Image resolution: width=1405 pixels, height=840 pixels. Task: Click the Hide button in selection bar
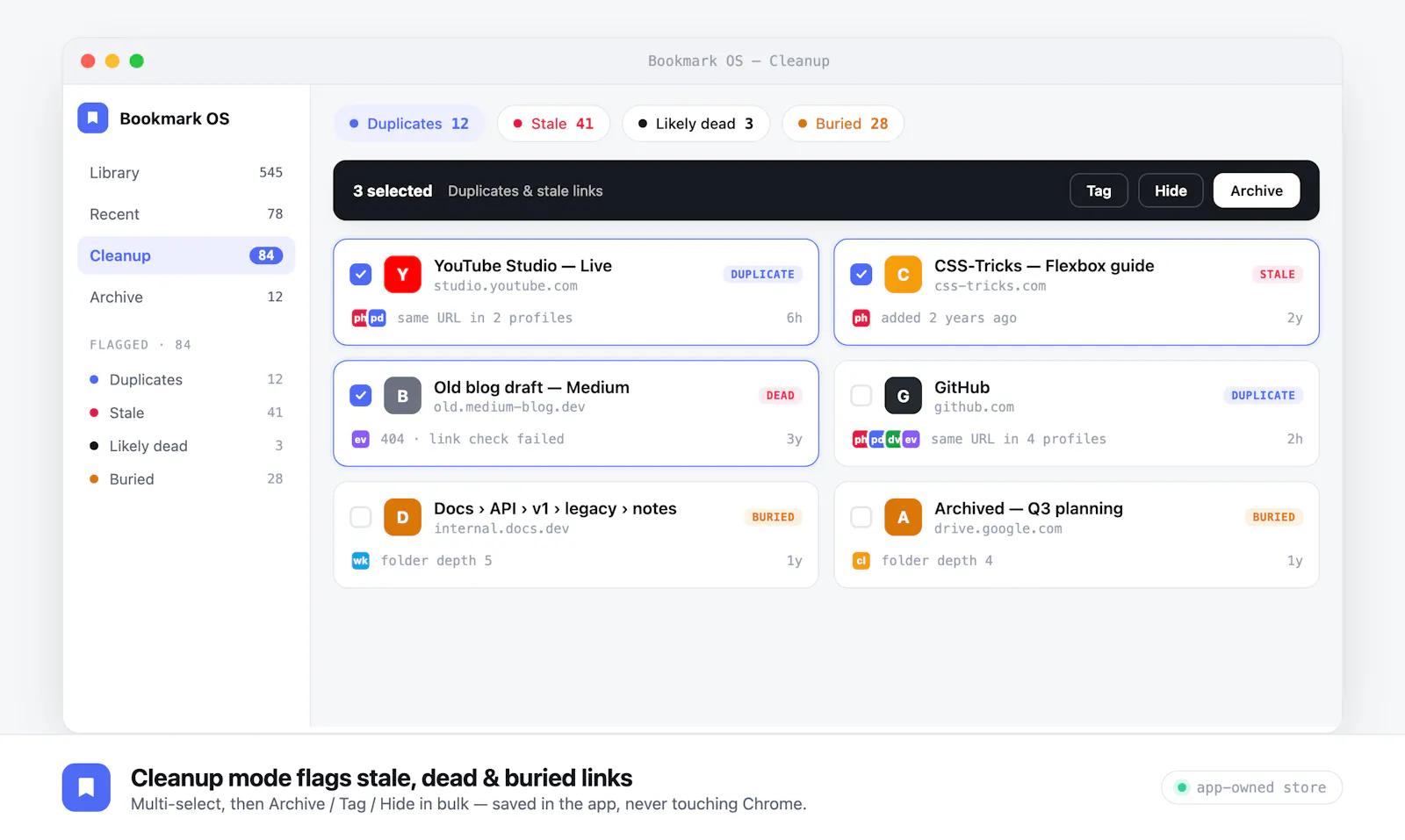coord(1171,190)
